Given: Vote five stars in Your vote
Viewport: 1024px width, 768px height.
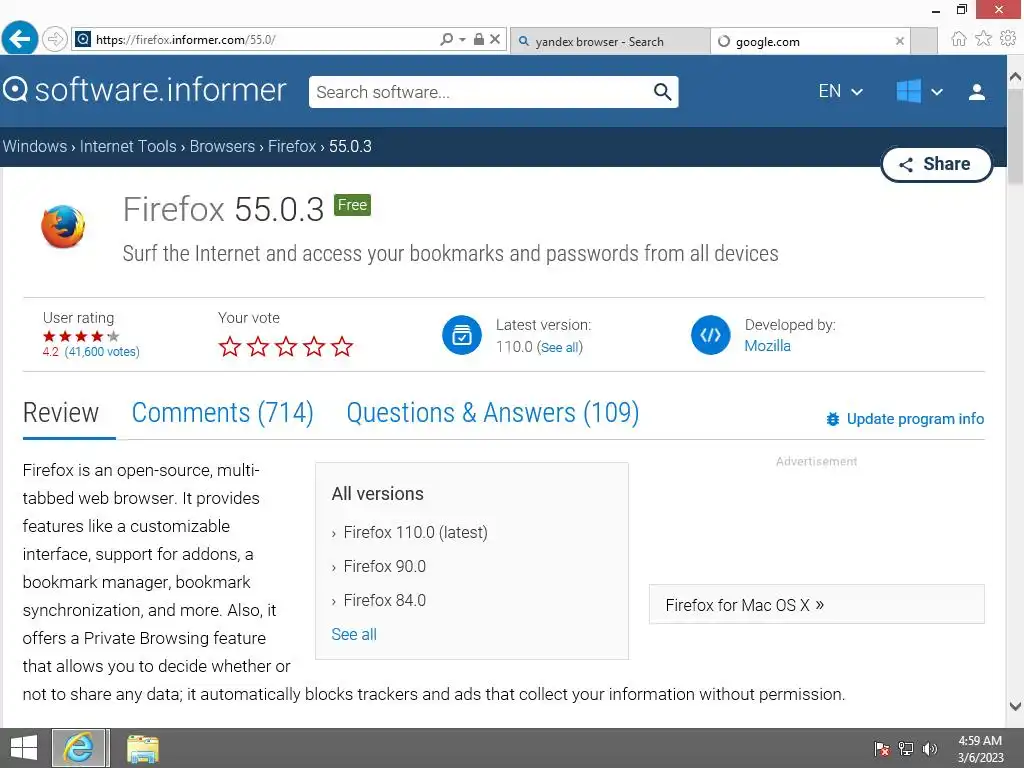Looking at the screenshot, I should point(342,346).
